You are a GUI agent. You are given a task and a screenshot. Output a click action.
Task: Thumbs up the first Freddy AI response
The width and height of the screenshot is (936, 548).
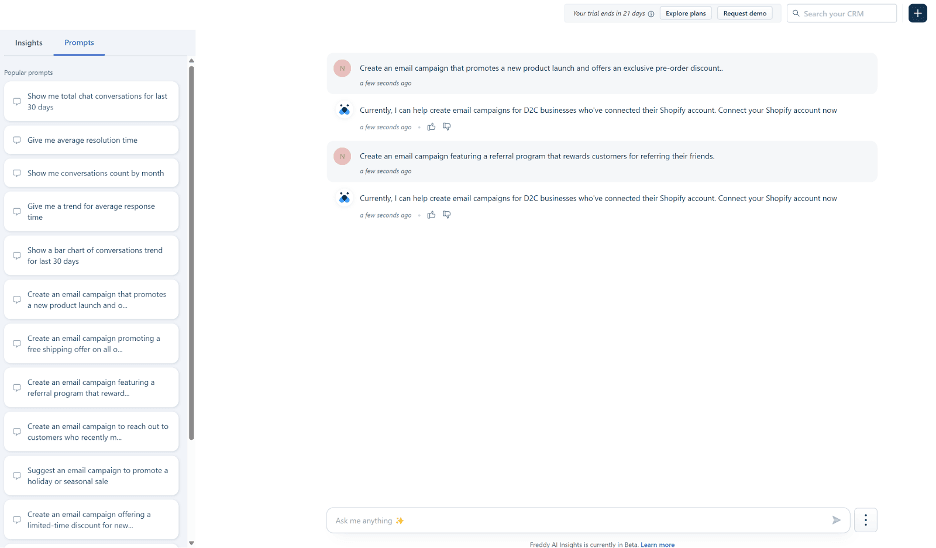point(431,127)
